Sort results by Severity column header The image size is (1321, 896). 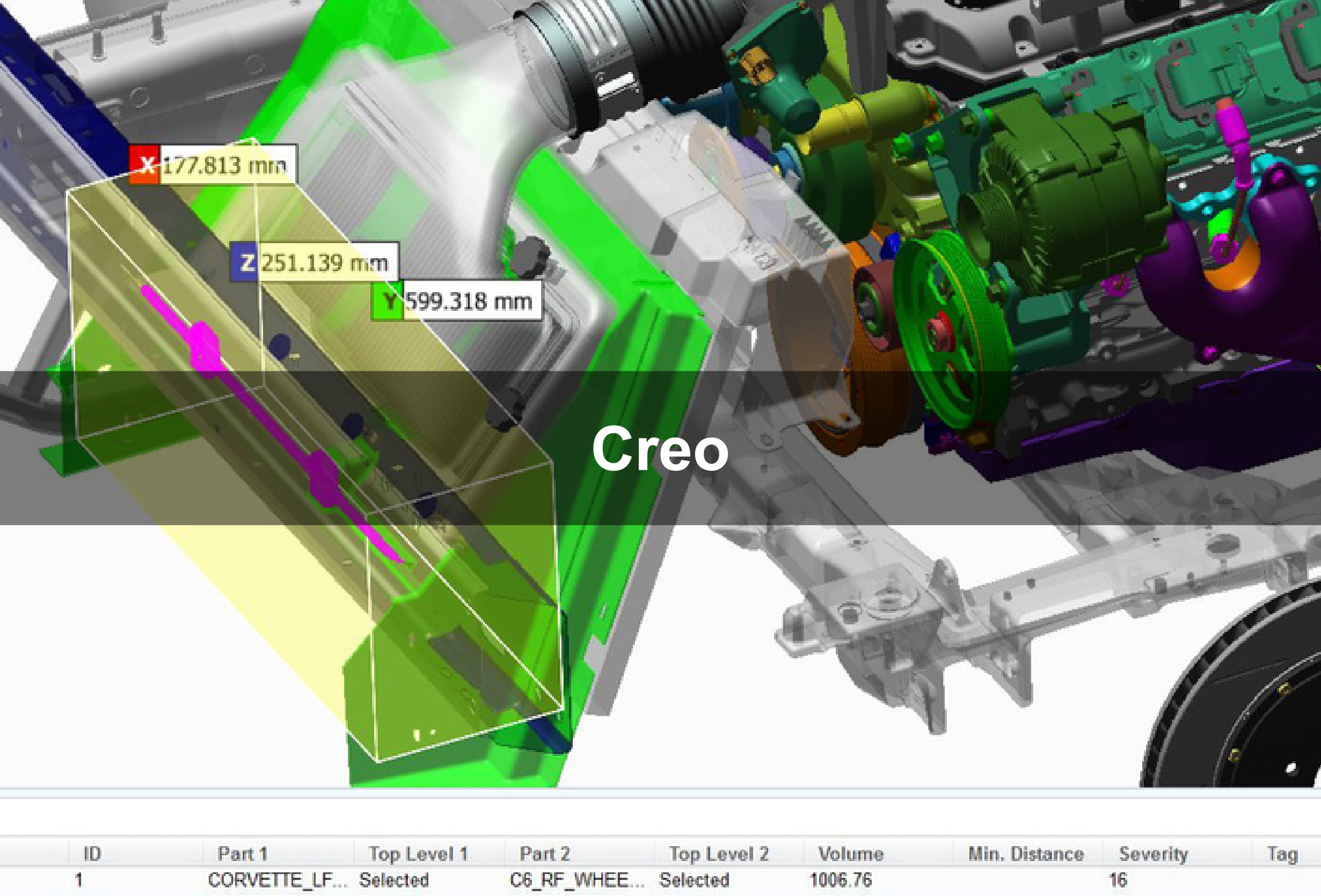click(1154, 854)
